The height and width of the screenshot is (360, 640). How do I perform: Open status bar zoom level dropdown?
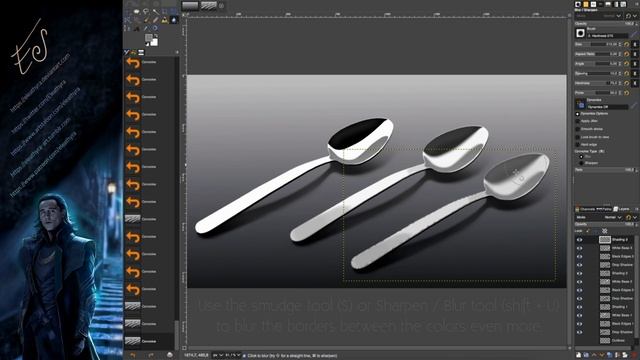click(233, 356)
